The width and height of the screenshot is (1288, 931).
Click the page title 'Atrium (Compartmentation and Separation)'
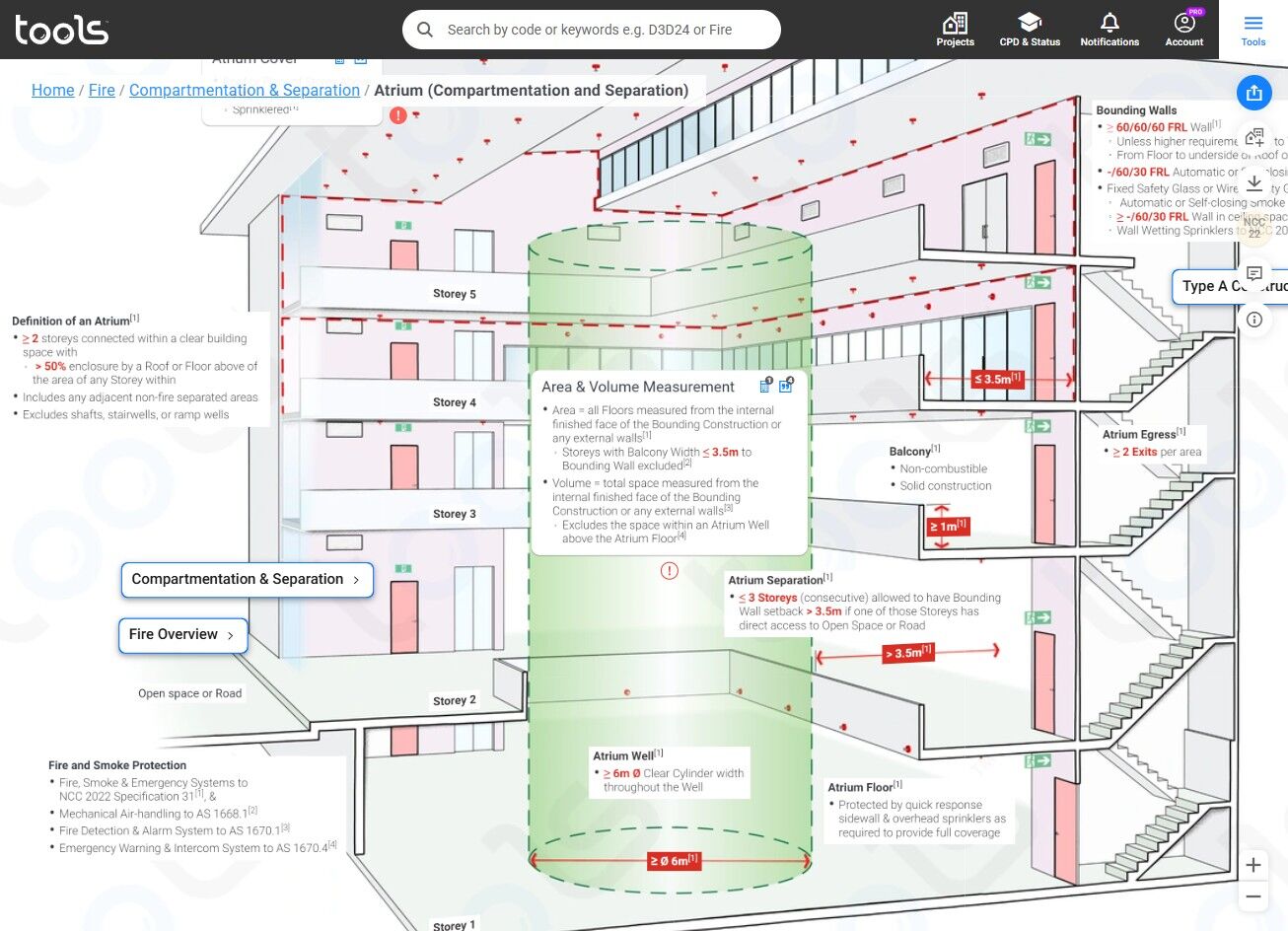coord(532,90)
